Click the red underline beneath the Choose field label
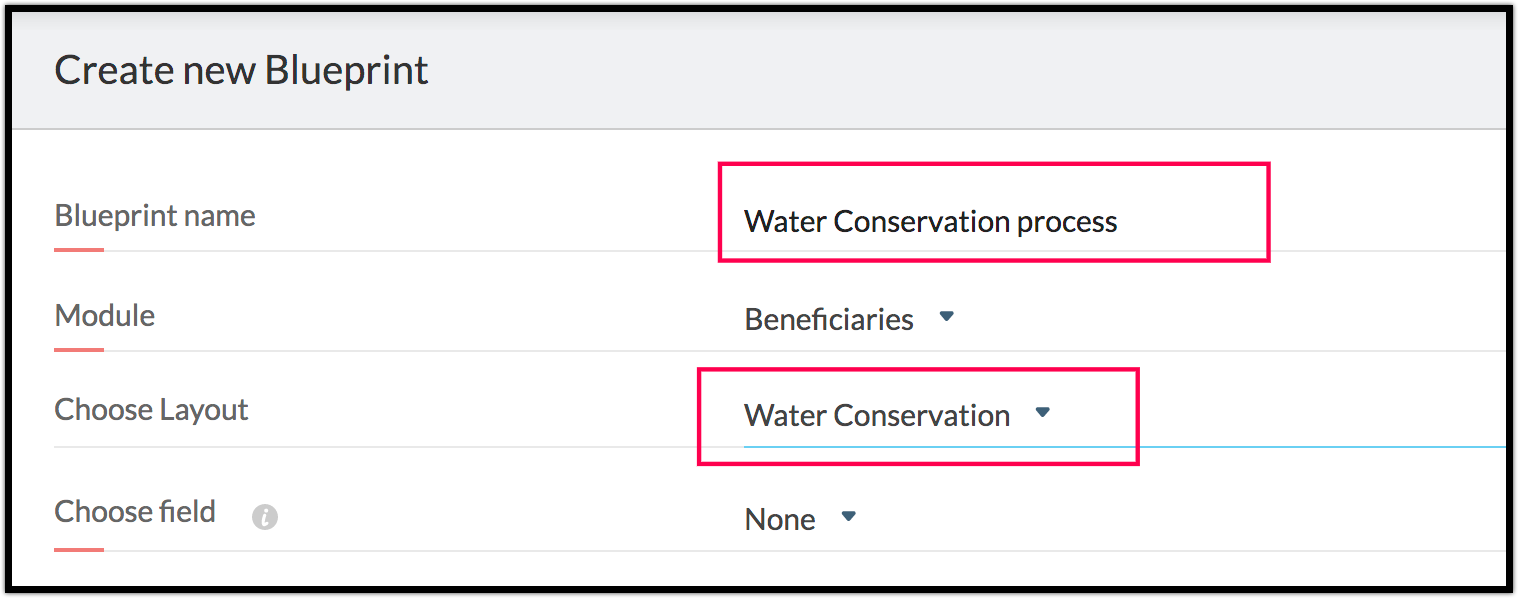This screenshot has height=598, width=1518. pyautogui.click(x=79, y=549)
